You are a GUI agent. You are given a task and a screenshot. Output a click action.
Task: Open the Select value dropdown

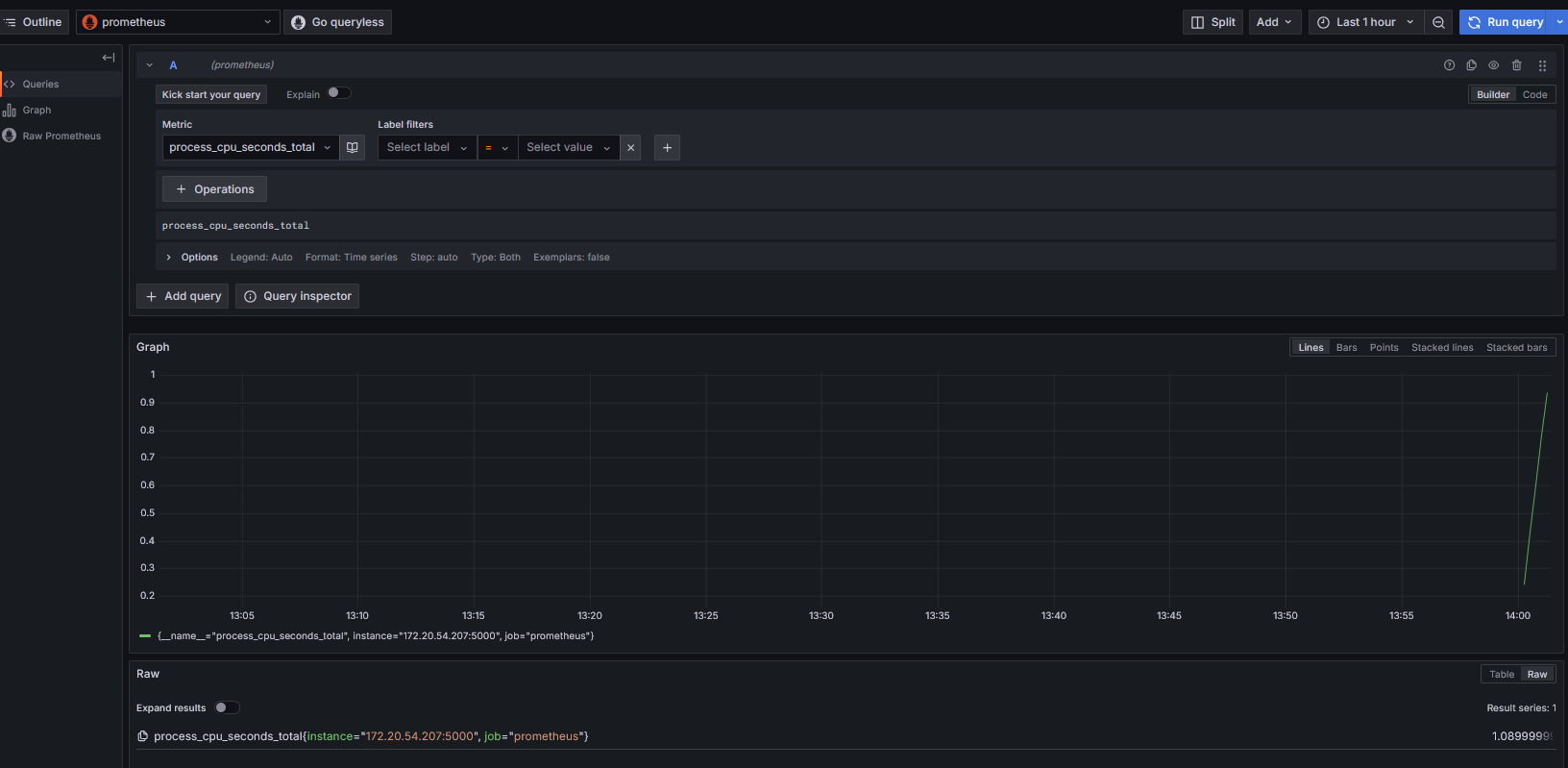(569, 147)
